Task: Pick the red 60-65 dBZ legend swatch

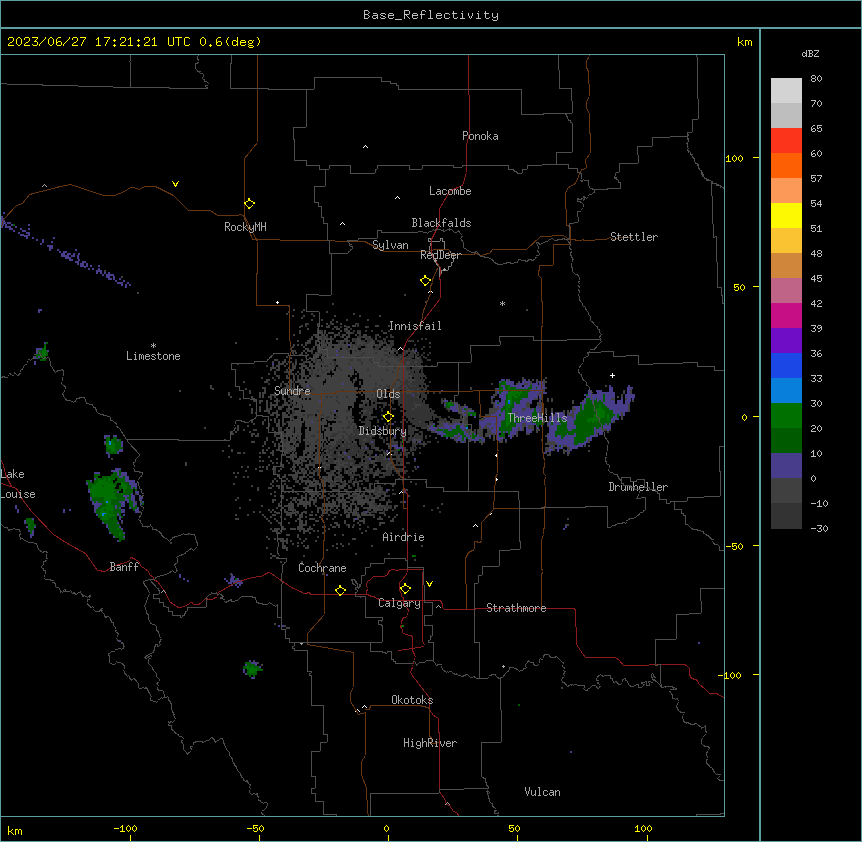Action: [x=786, y=141]
